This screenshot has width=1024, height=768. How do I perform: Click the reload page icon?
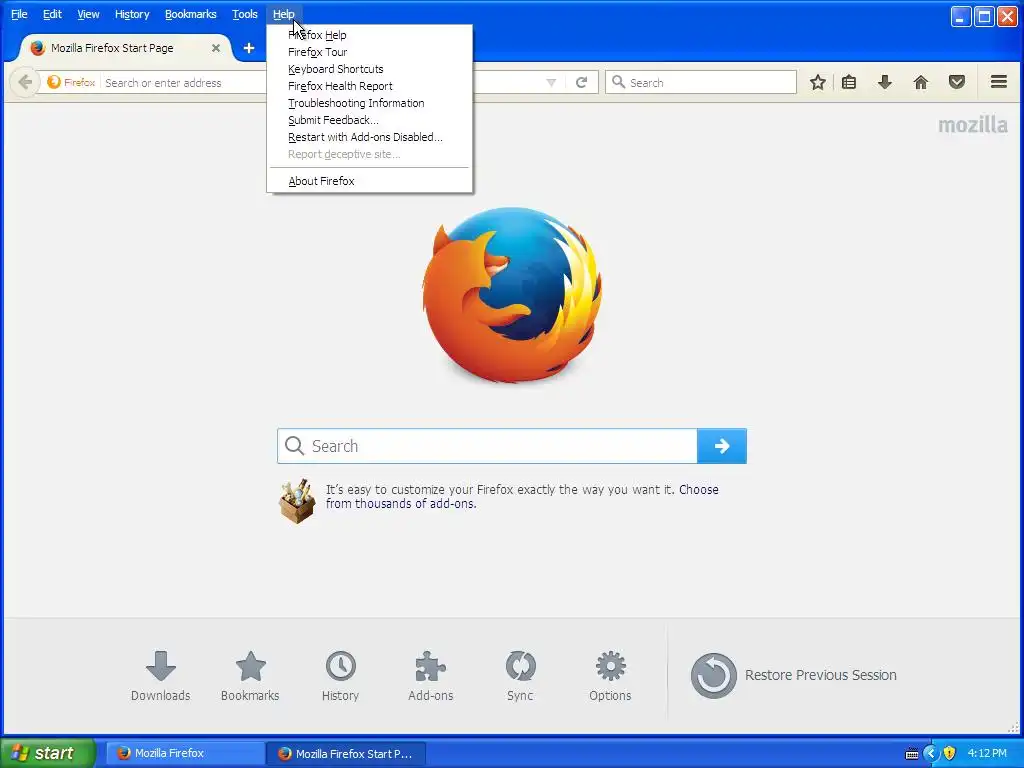581,82
